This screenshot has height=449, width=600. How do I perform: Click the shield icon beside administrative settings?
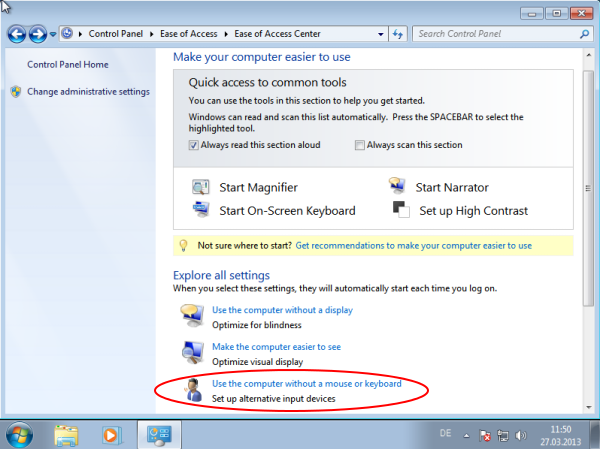pyautogui.click(x=16, y=91)
